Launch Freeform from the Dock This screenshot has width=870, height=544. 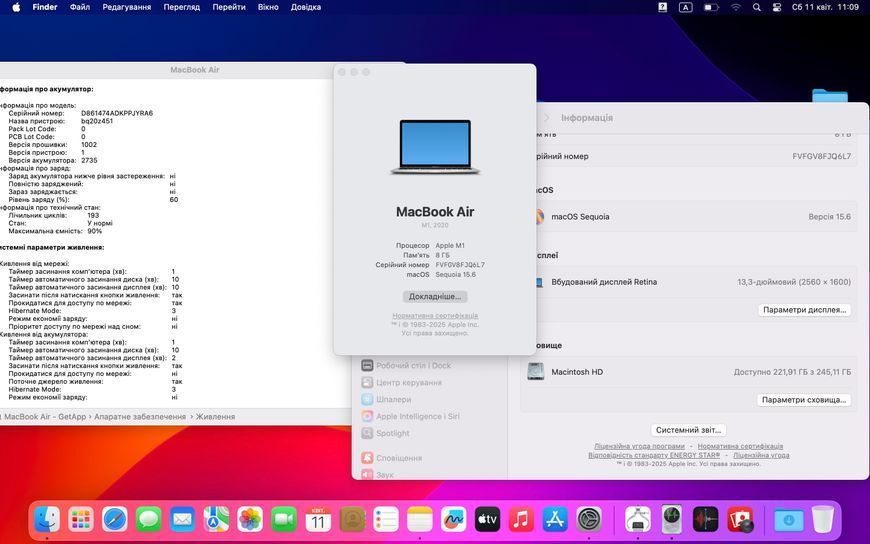[x=453, y=520]
